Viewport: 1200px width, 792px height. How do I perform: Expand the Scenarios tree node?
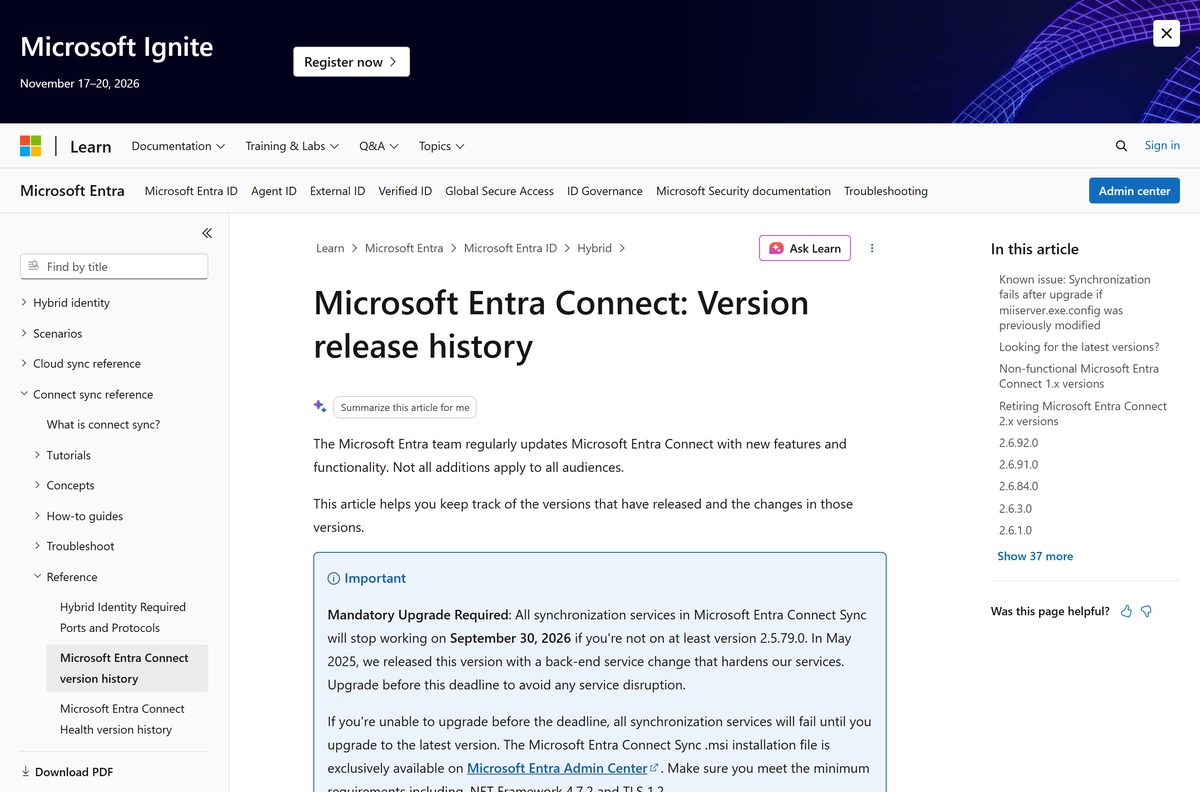pyautogui.click(x=25, y=333)
